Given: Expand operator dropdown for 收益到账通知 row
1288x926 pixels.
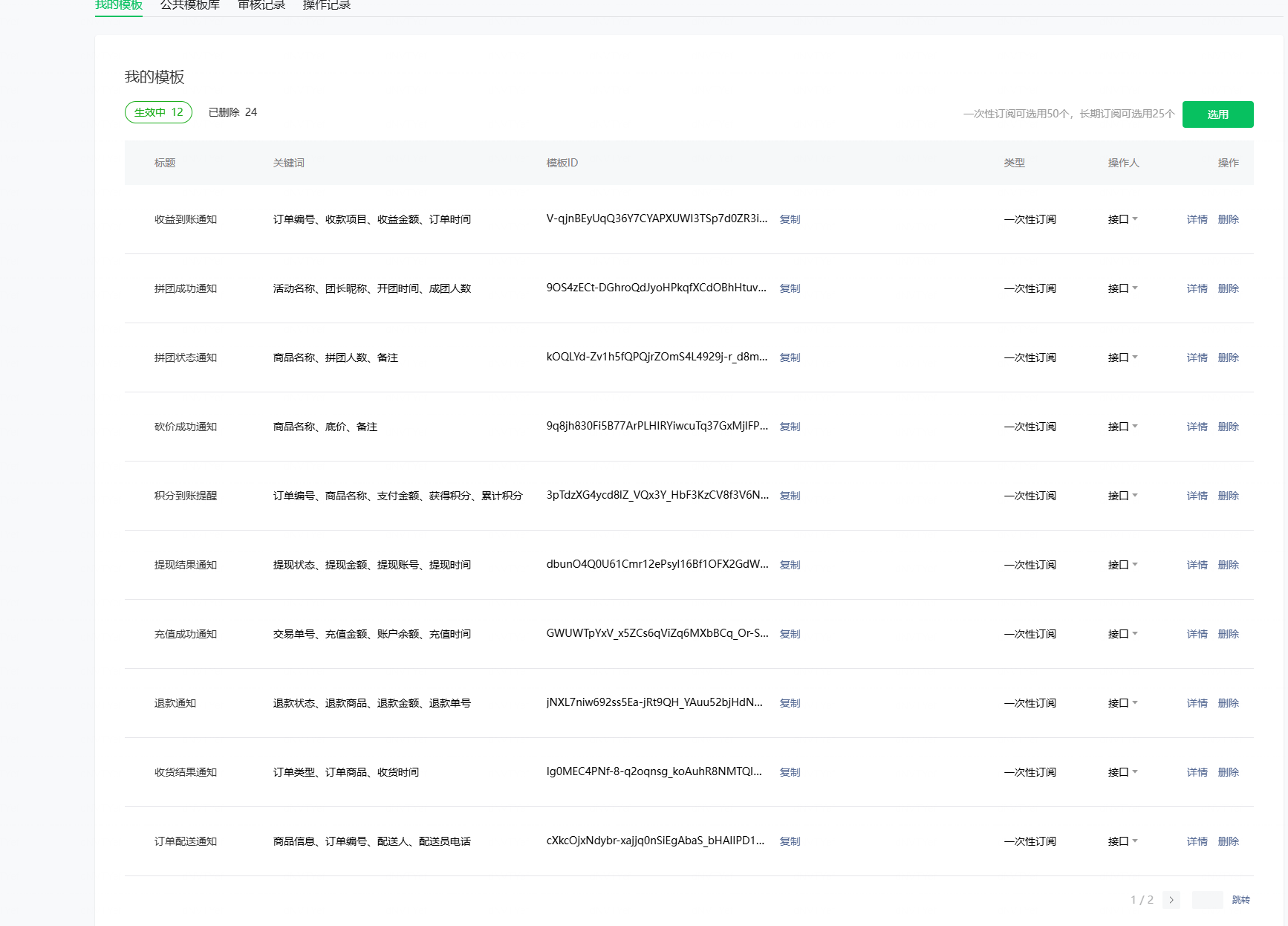Looking at the screenshot, I should 1122,219.
